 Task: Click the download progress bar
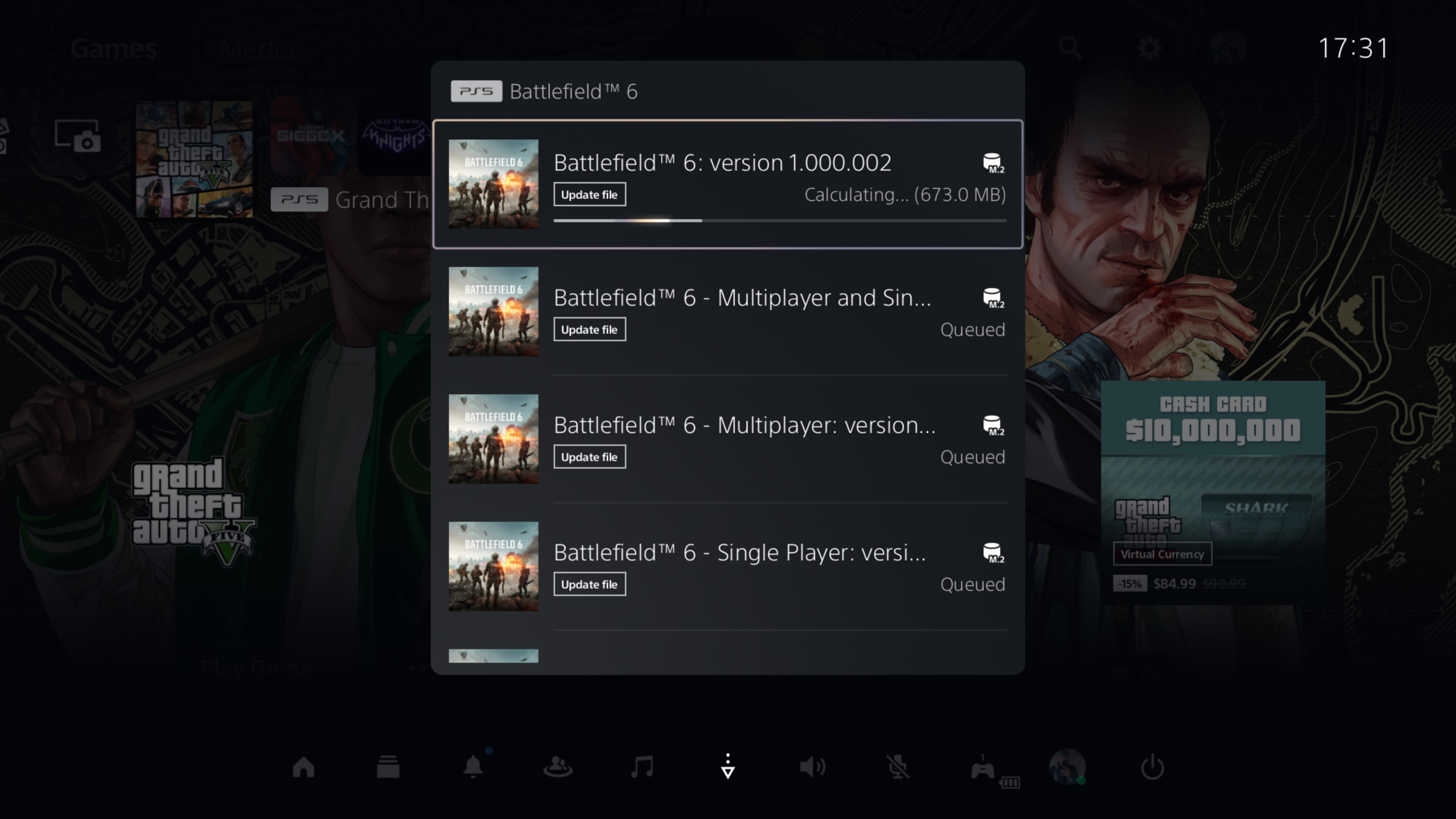780,220
